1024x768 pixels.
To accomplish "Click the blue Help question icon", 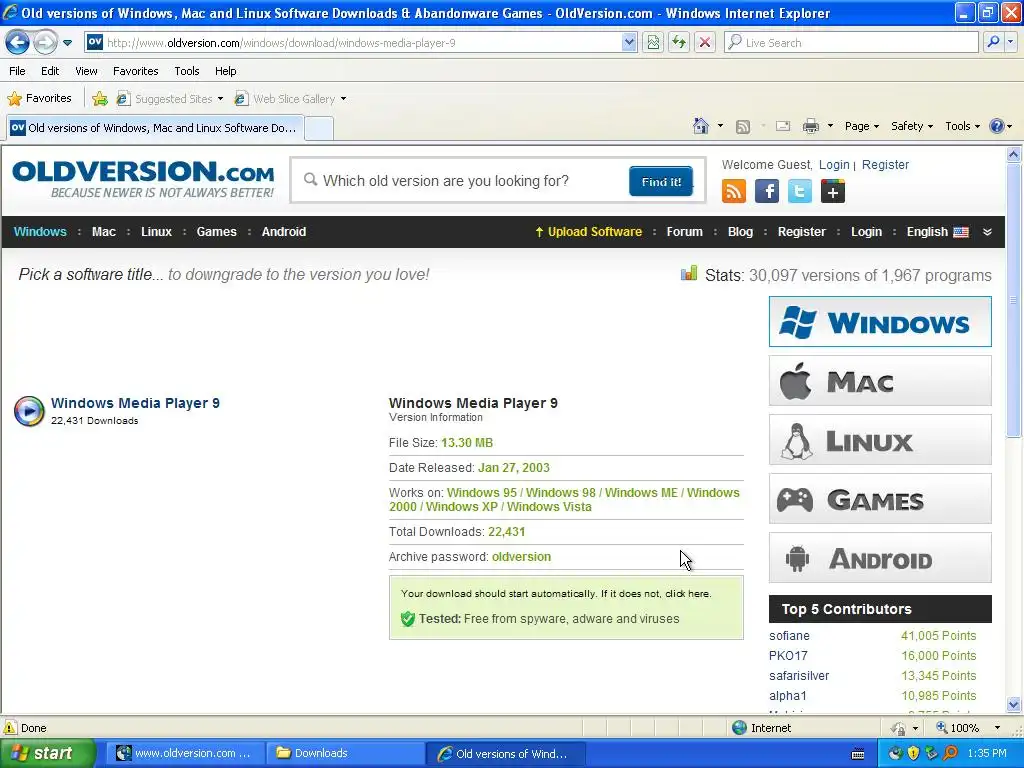I will [997, 126].
